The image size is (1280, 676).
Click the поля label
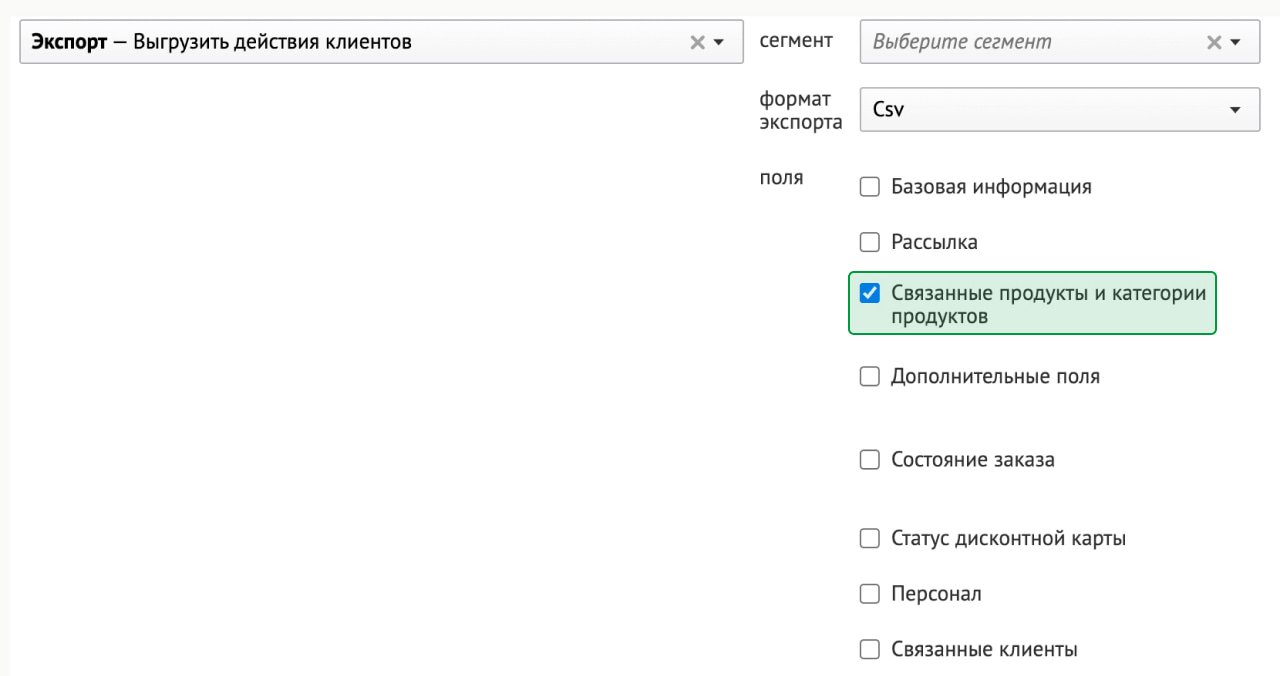(782, 179)
